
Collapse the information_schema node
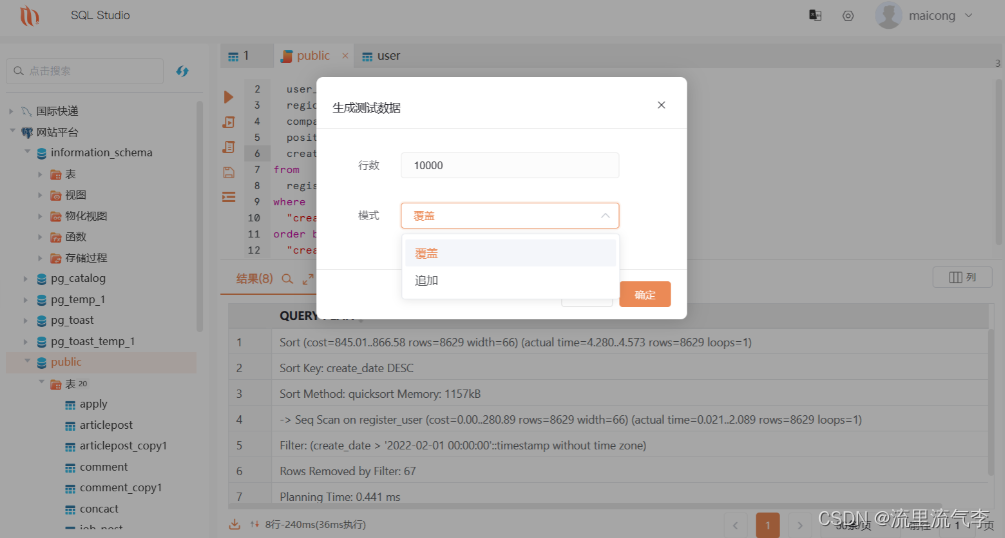click(x=27, y=152)
